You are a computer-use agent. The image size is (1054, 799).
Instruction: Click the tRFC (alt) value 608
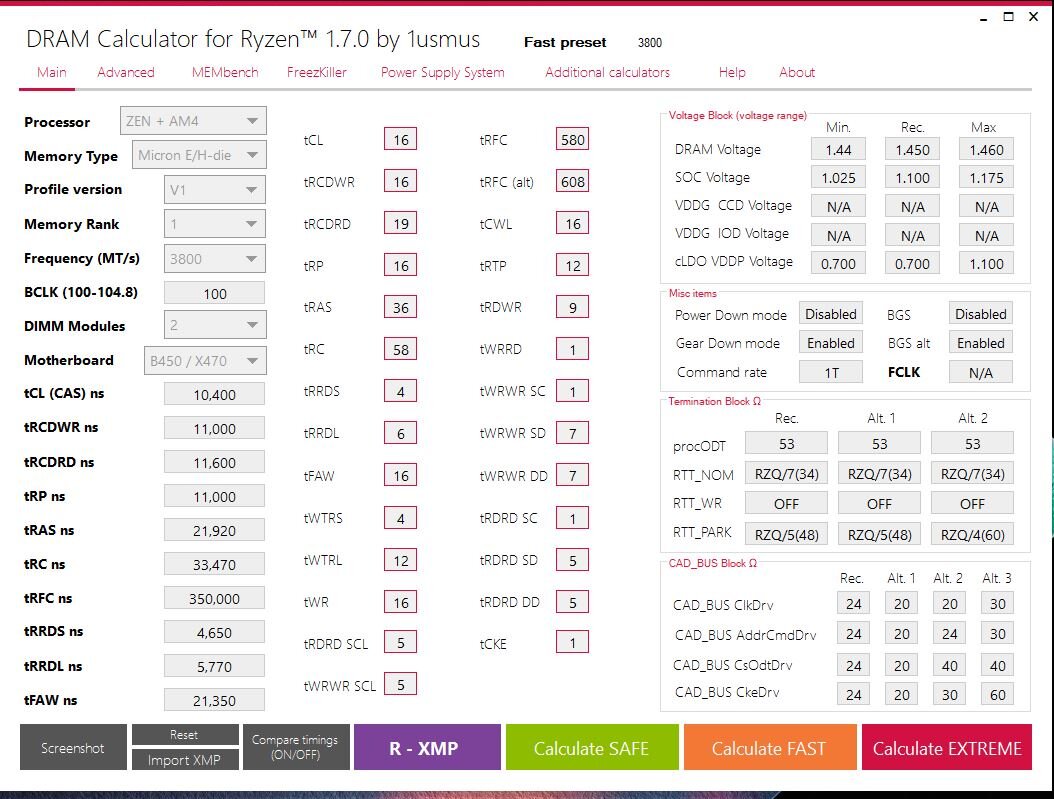(x=573, y=181)
